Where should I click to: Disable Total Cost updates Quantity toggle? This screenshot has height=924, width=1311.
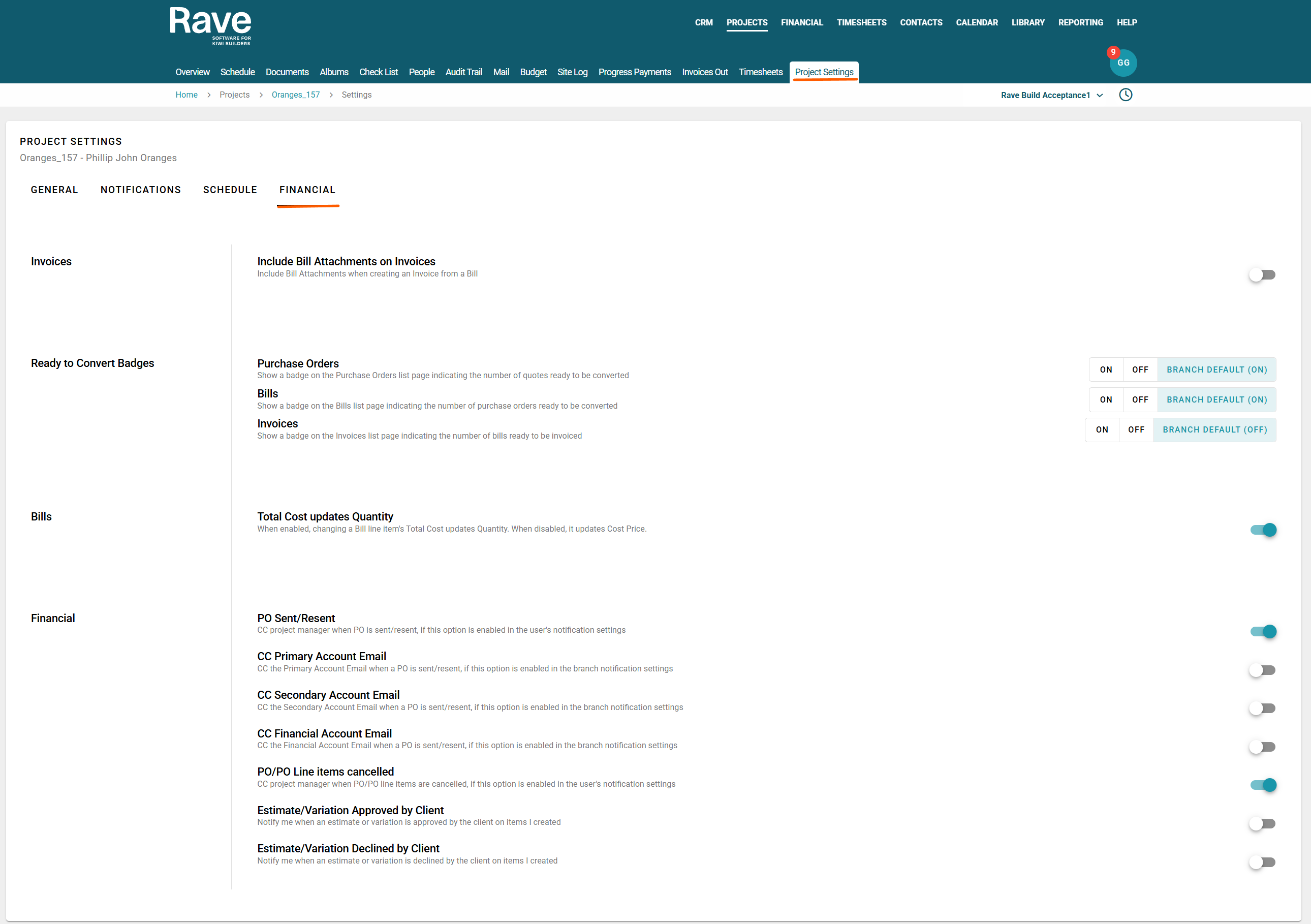click(1262, 530)
